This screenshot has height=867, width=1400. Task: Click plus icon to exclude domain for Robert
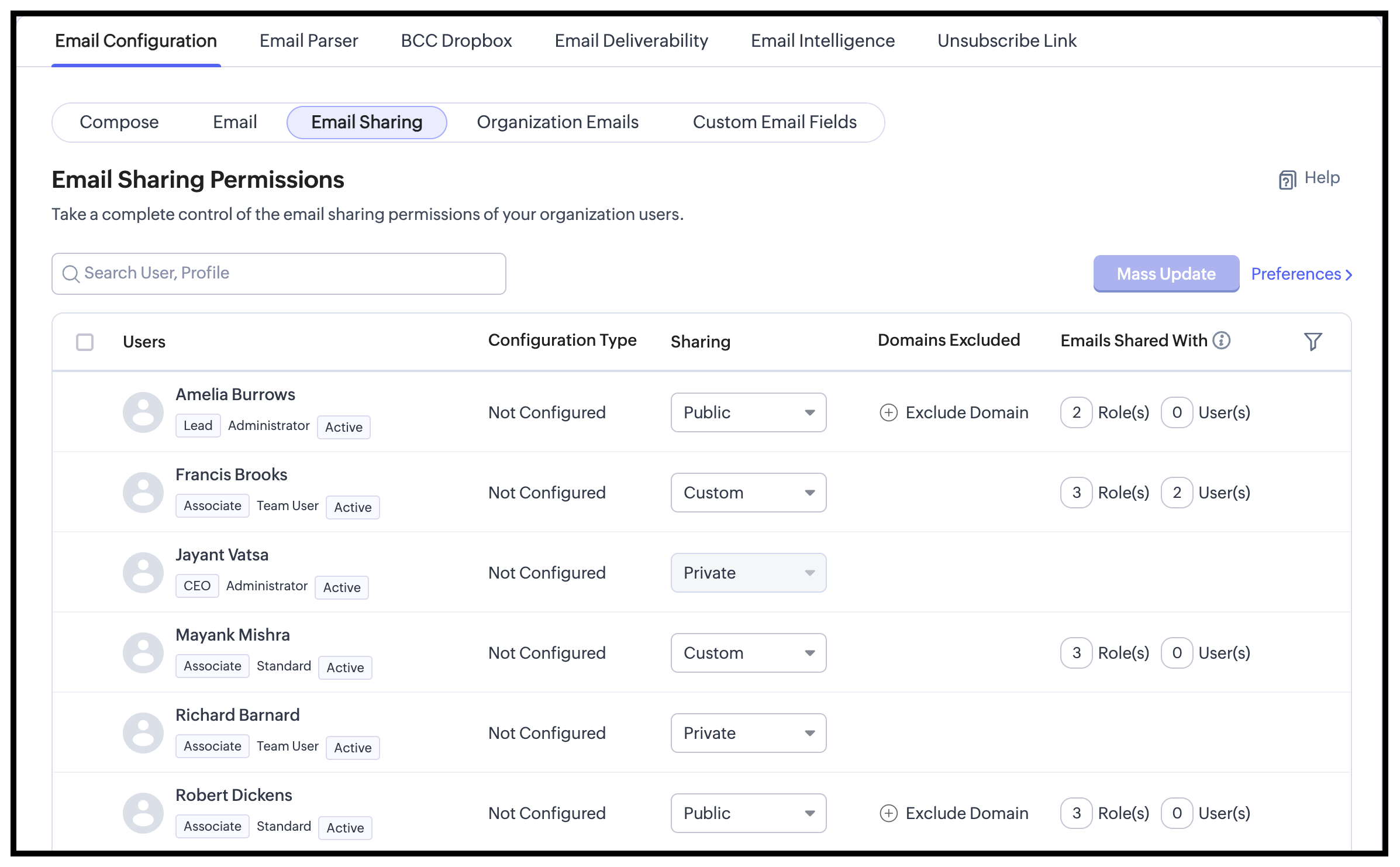(888, 813)
